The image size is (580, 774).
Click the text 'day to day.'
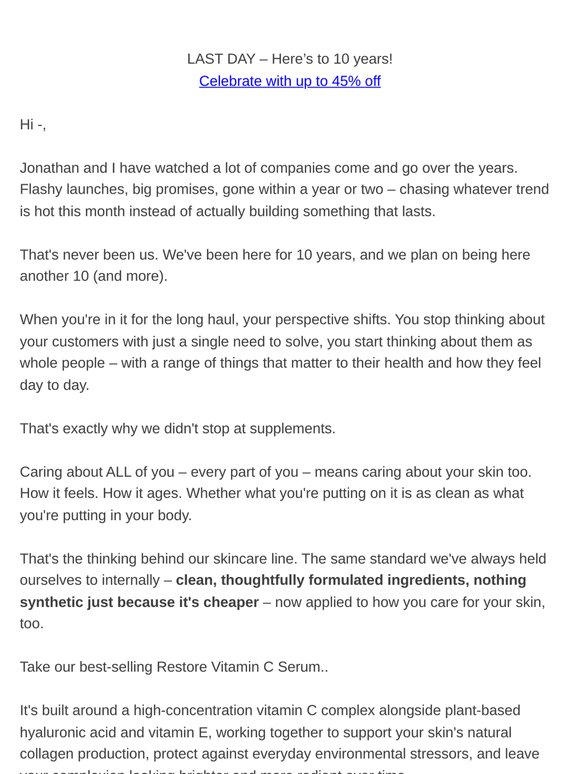[54, 385]
